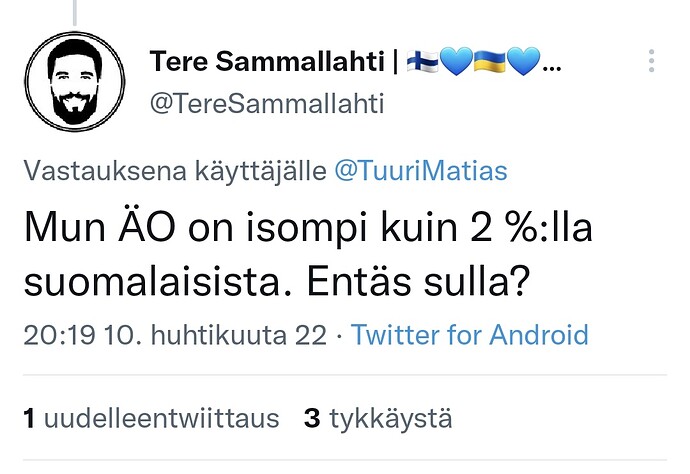Open Tere Sammallahti's bearded profile avatar
This screenshot has height=474, width=690.
(75, 81)
